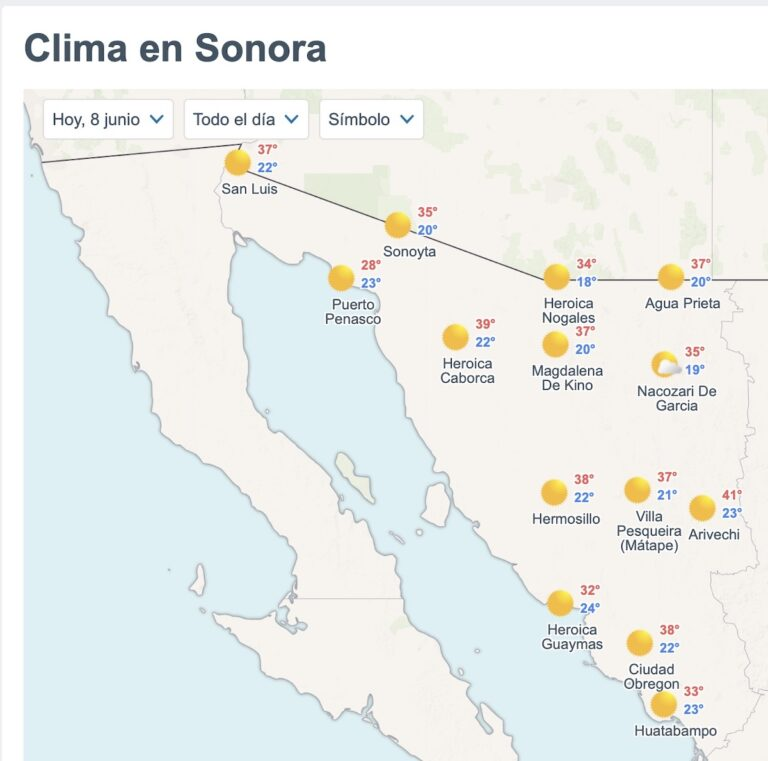Click the Magdalena De Kino label
Screen dimensions: 768x761
click(x=567, y=378)
